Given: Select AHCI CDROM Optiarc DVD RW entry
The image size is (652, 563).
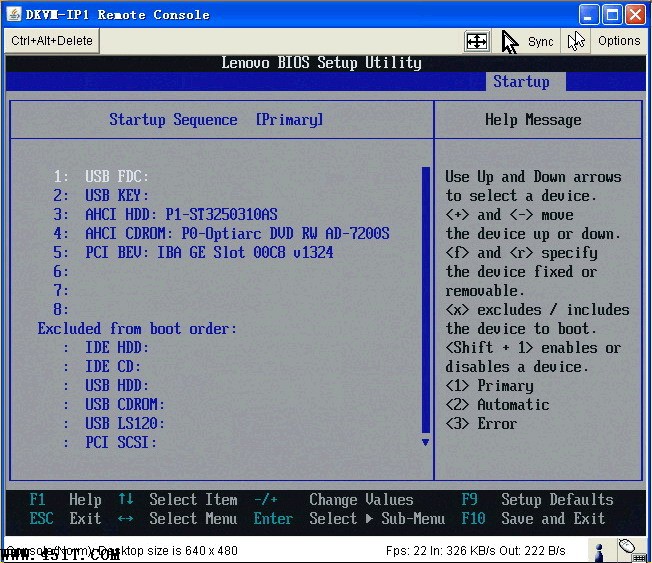Looking at the screenshot, I should click(x=221, y=233).
